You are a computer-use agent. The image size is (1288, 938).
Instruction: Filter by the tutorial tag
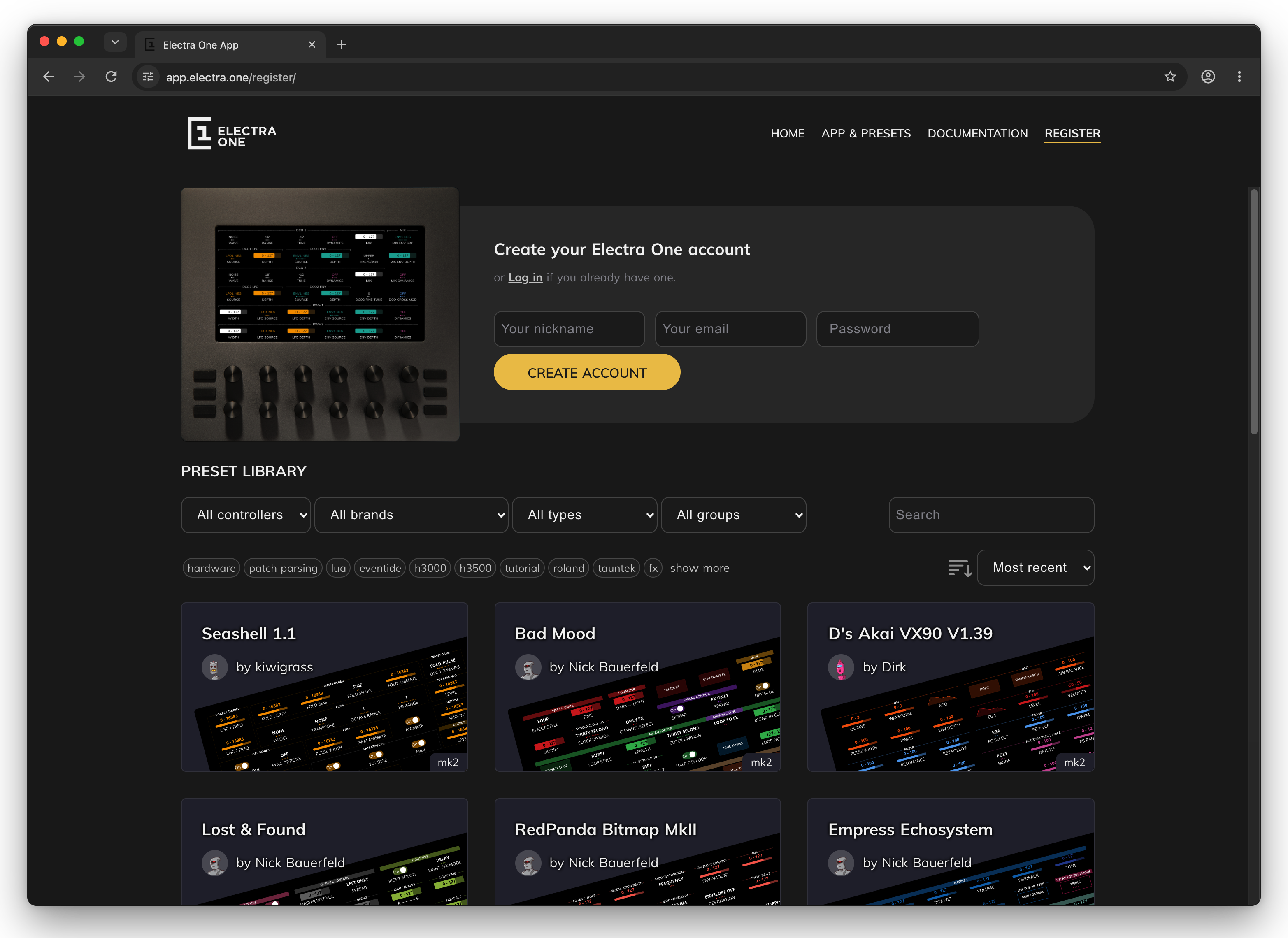[x=522, y=568]
